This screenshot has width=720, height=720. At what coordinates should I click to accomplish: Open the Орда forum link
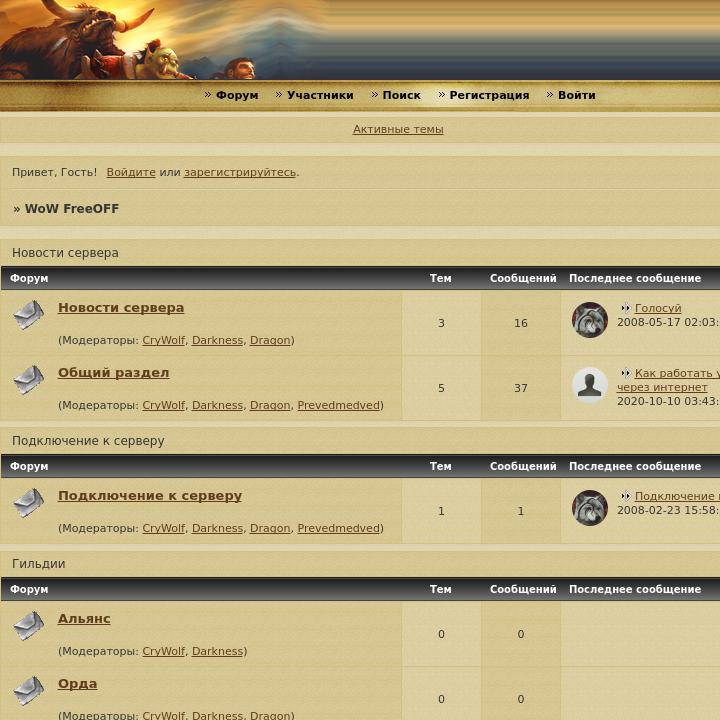click(x=78, y=684)
